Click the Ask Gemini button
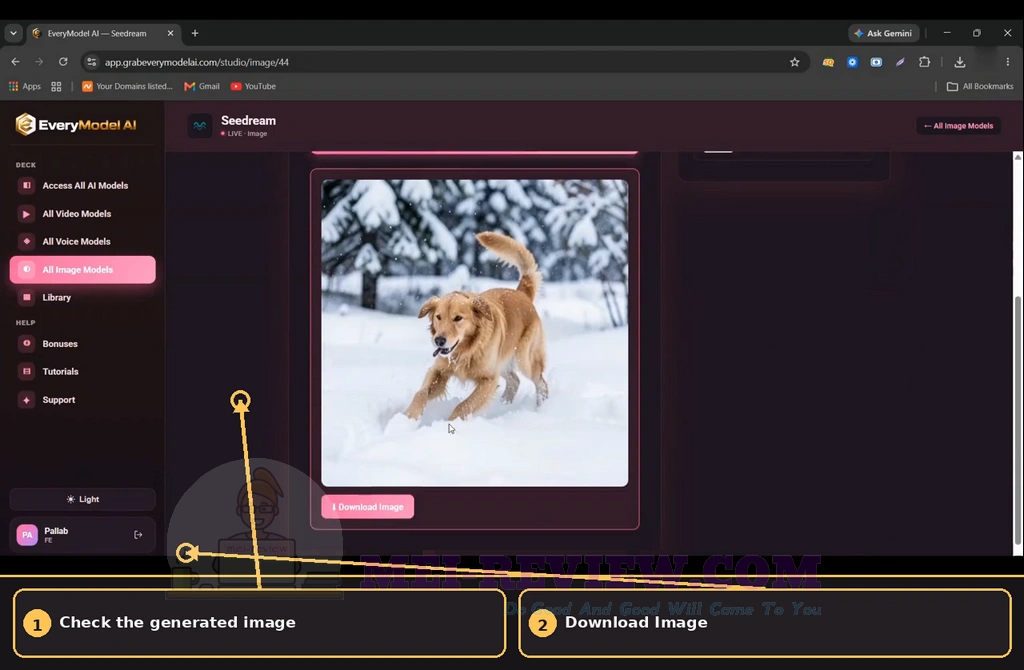The width and height of the screenshot is (1024, 670). 884,33
